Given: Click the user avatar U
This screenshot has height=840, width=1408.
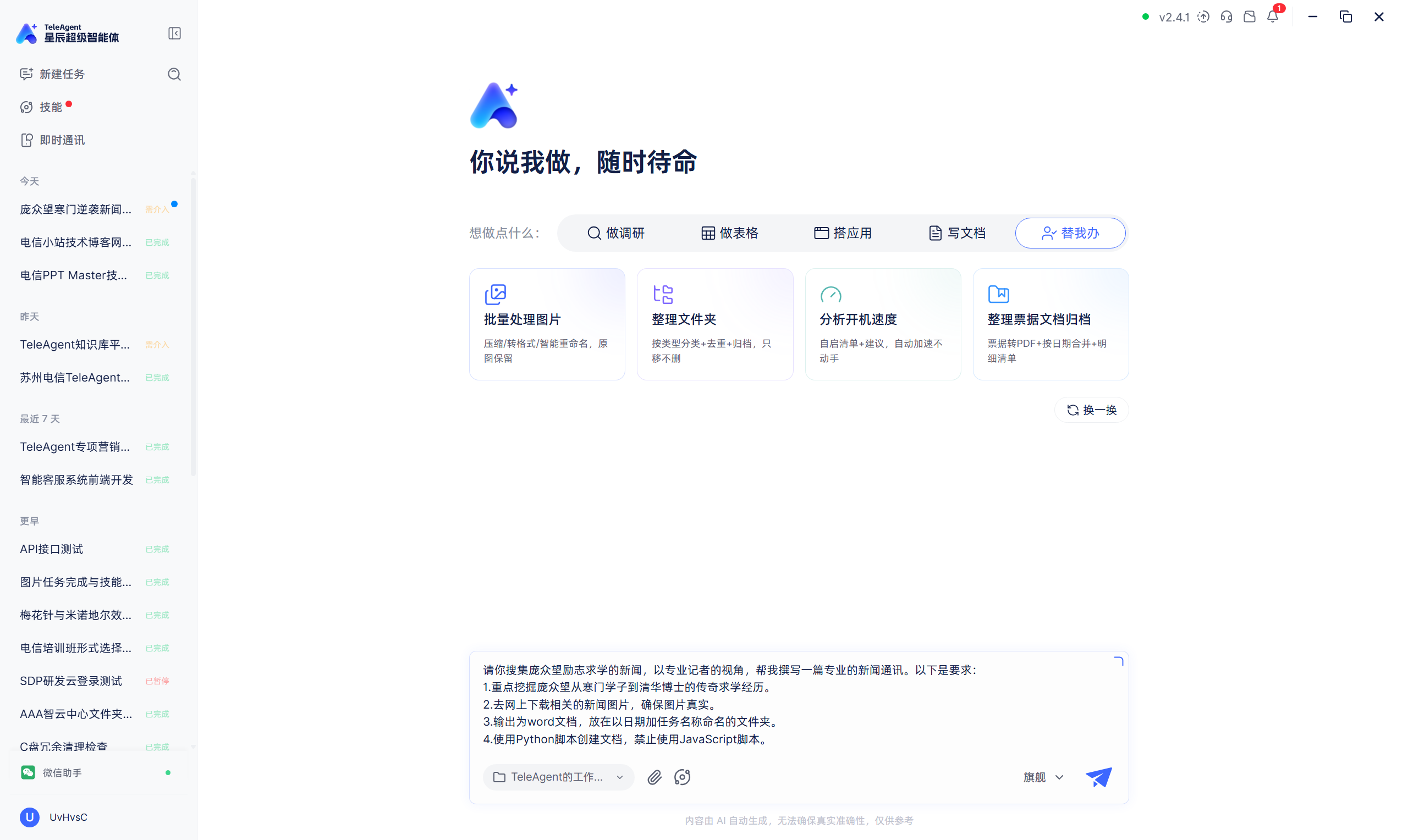Looking at the screenshot, I should coord(30,817).
